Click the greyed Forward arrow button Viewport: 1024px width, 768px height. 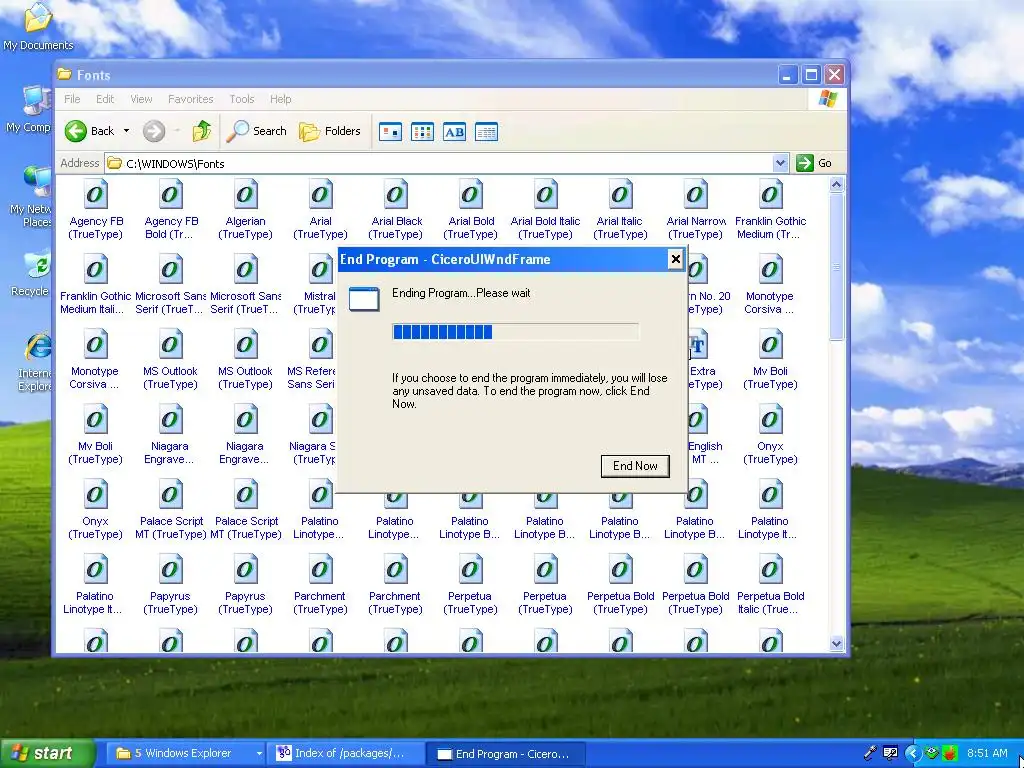154,131
